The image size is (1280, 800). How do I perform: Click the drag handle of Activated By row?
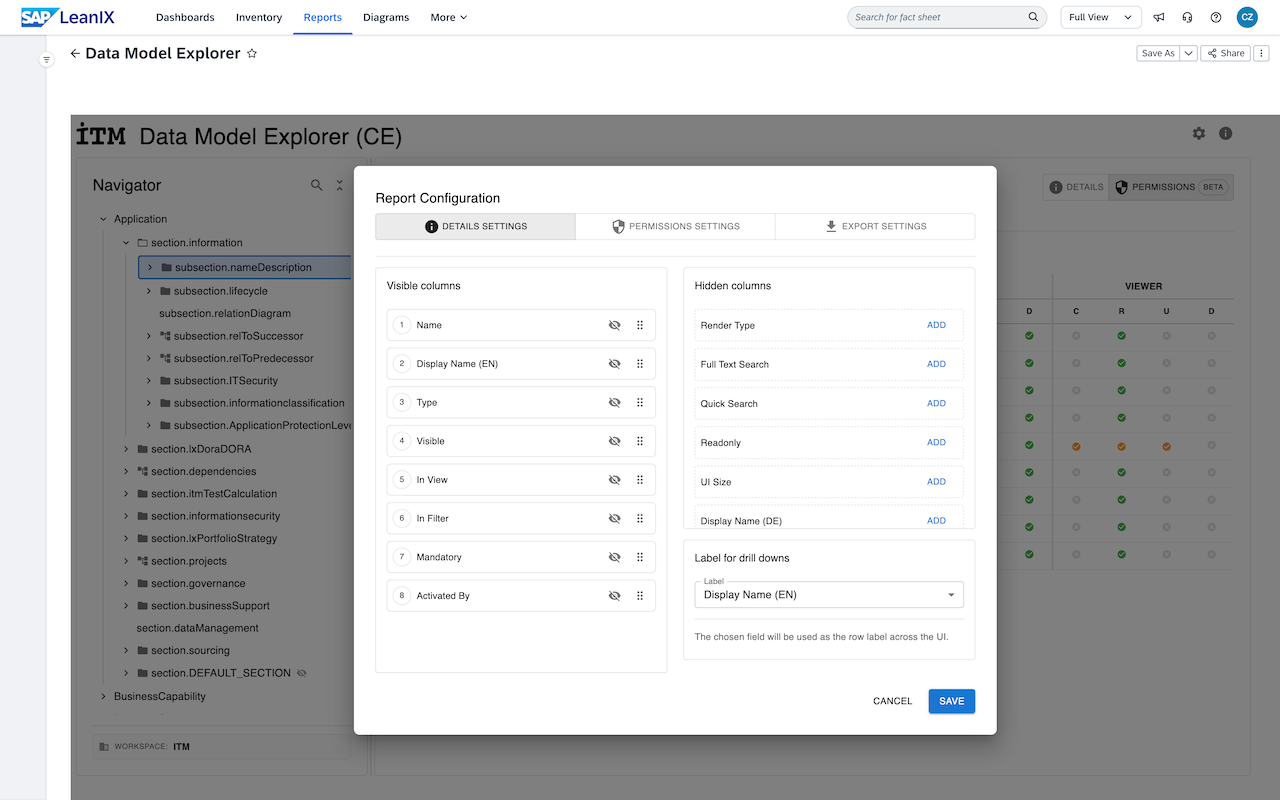coord(640,596)
